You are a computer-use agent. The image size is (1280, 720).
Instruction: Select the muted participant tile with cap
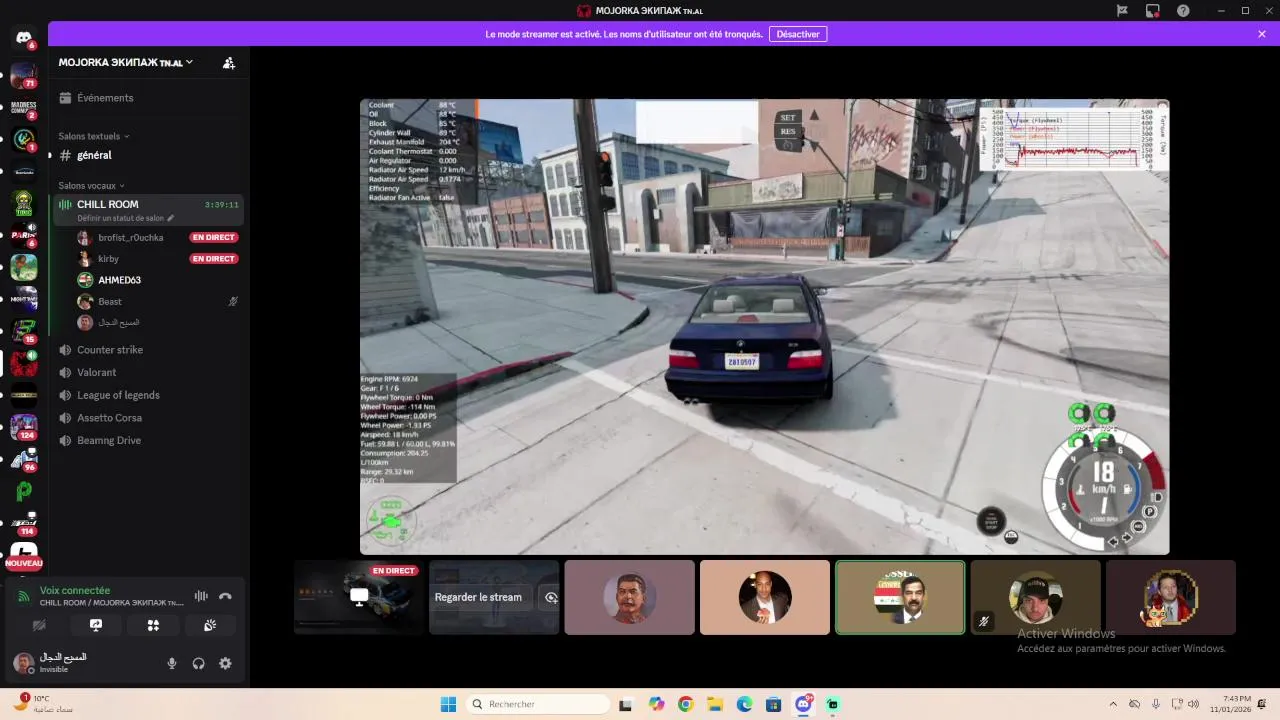click(x=1035, y=597)
